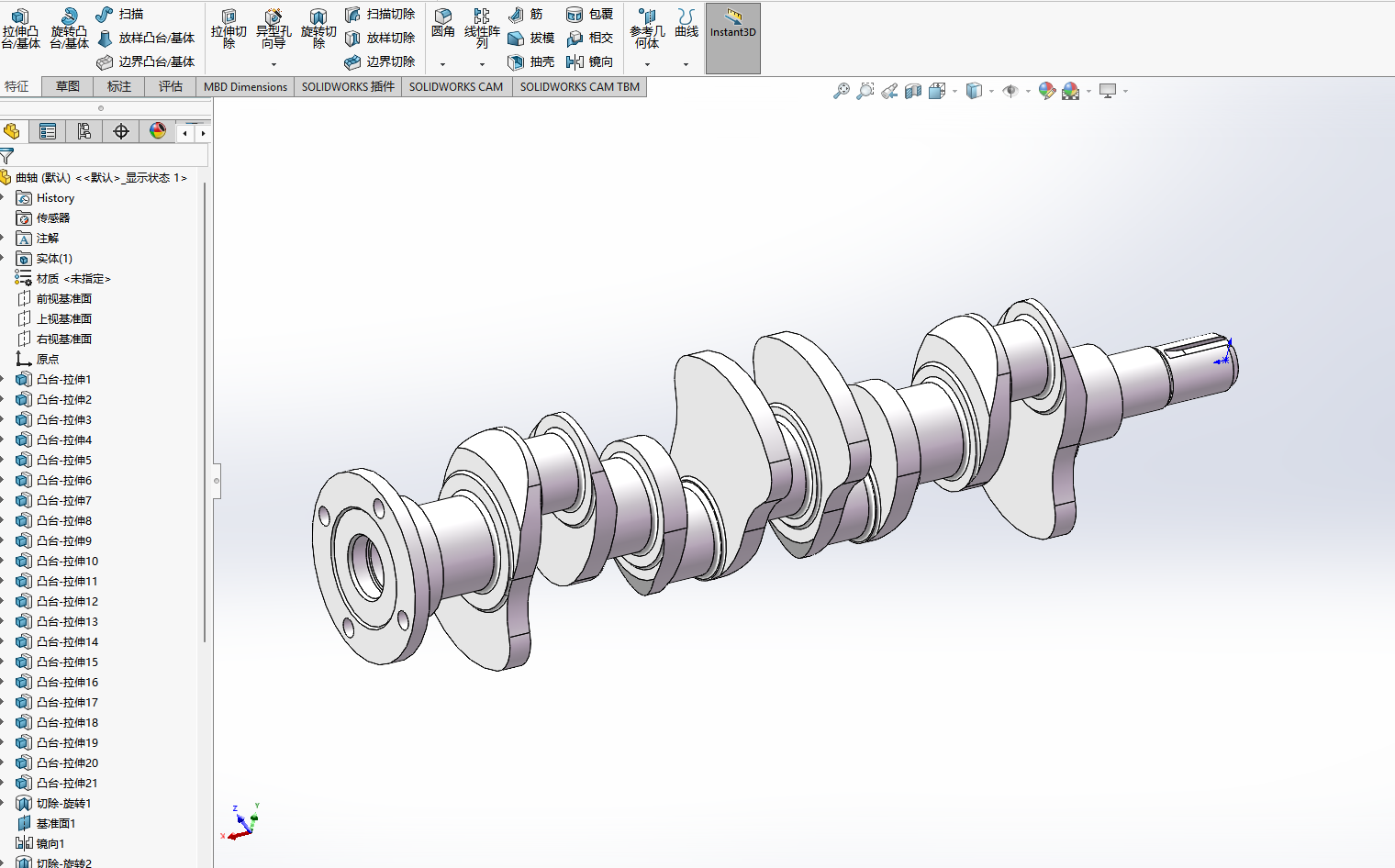
Task: Click the Zoom to Fit icon
Action: pos(841,91)
